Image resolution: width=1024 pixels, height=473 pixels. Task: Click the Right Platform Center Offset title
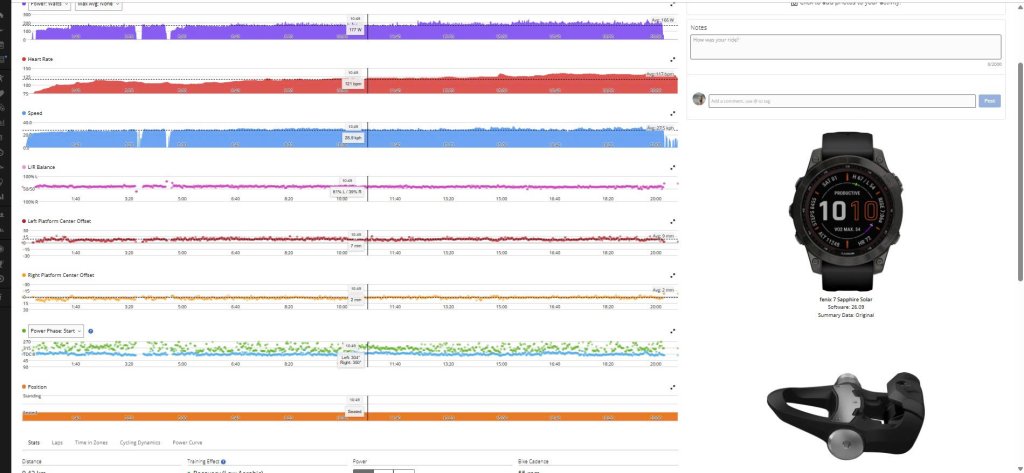coord(61,276)
